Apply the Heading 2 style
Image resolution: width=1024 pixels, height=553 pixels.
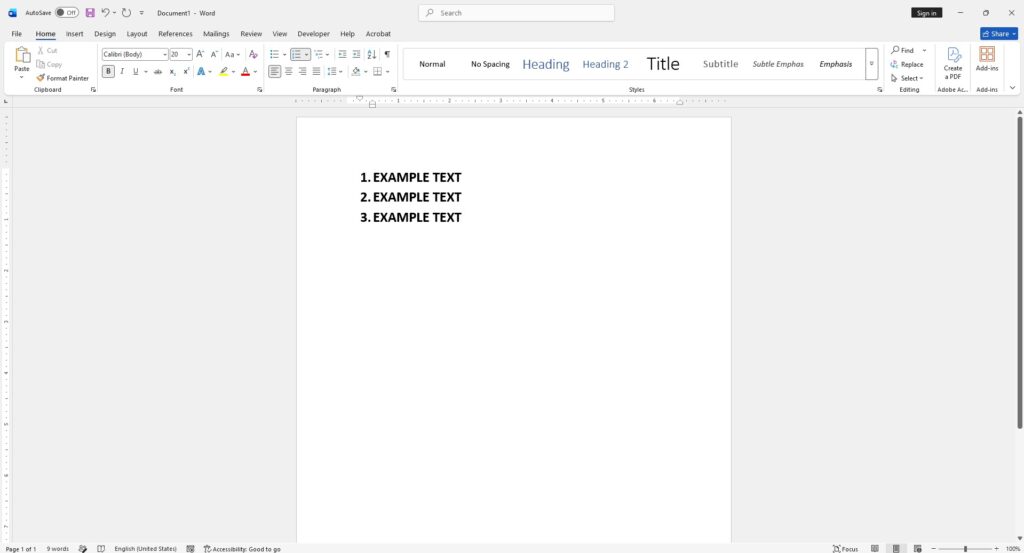(605, 64)
